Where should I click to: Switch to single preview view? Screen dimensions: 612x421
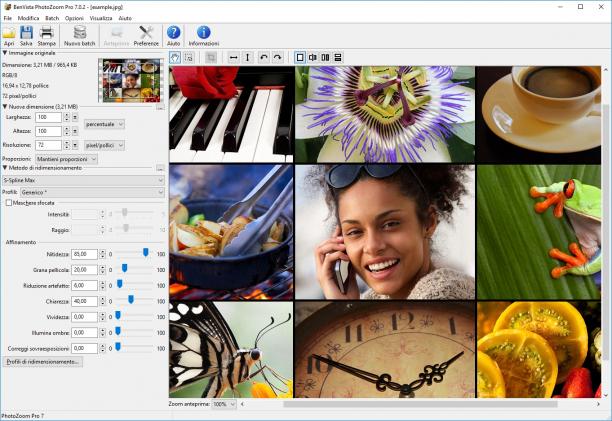click(x=300, y=58)
